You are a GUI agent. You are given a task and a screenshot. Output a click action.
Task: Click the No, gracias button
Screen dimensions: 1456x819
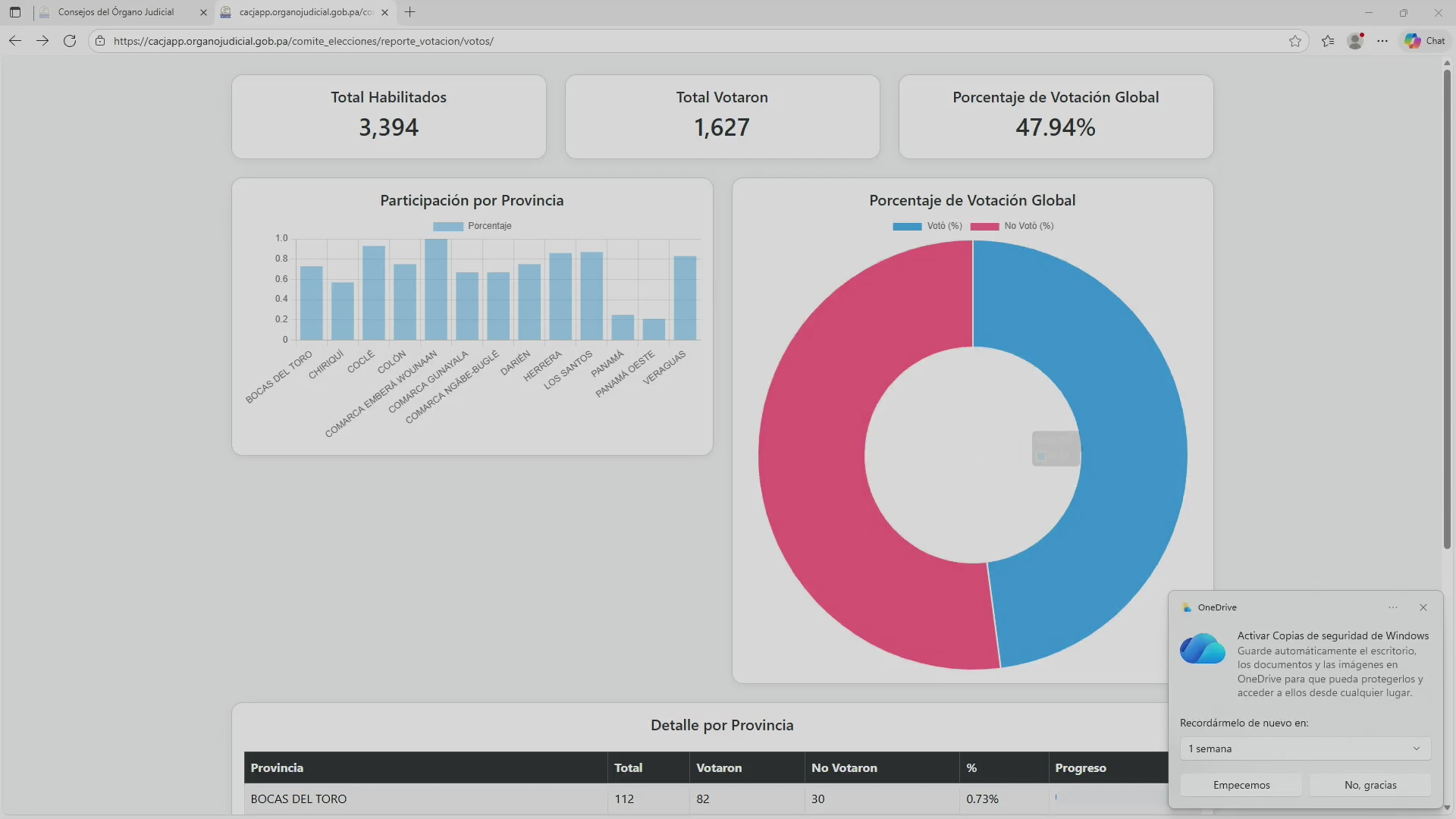coord(1370,785)
